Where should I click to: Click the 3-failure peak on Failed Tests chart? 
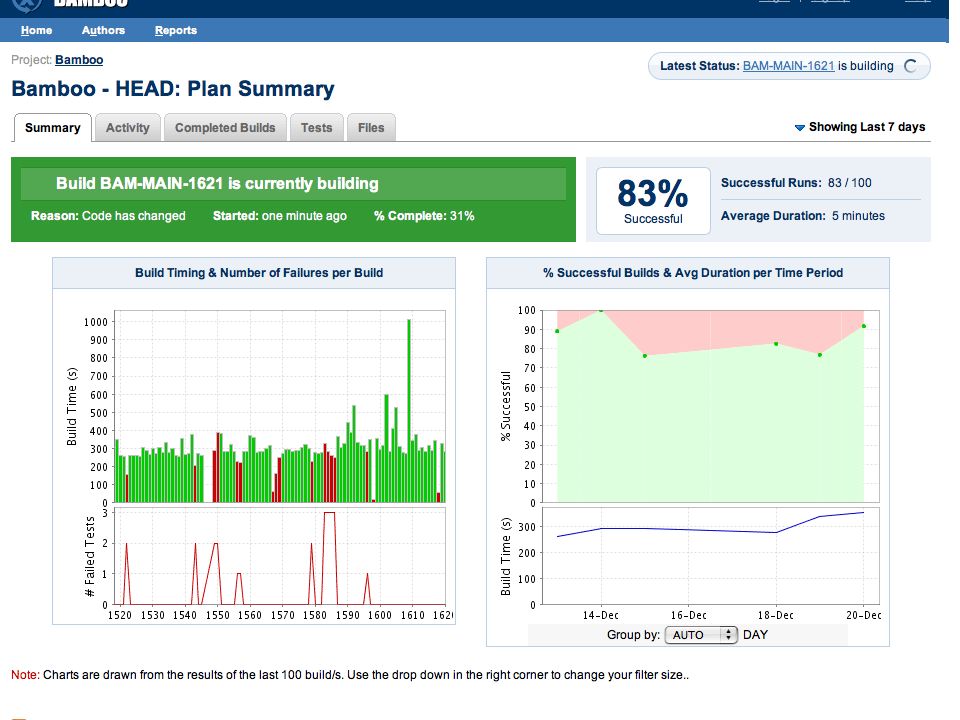point(329,513)
